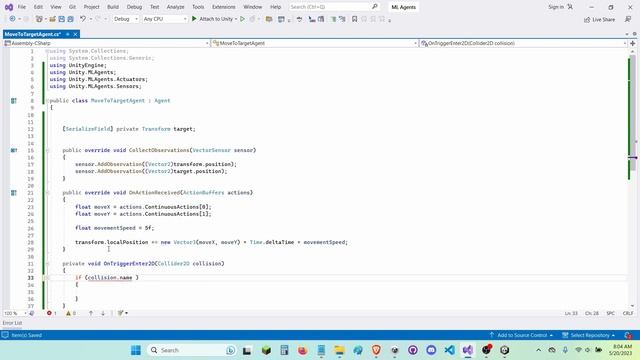Open the File menu
The image size is (640, 360).
tap(22, 7)
